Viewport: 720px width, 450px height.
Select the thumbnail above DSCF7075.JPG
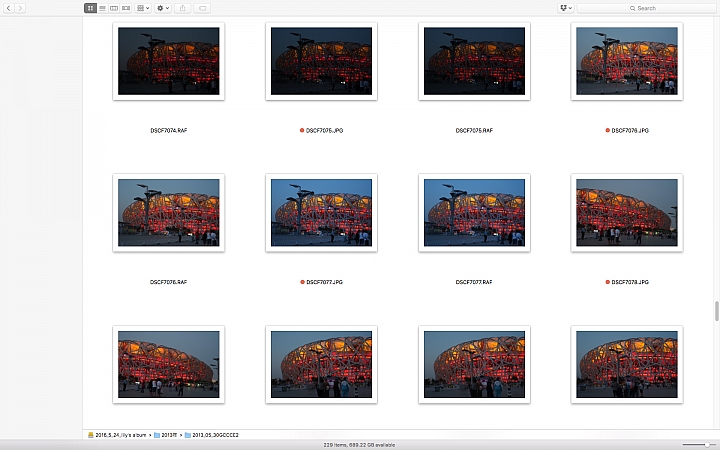pyautogui.click(x=321, y=61)
